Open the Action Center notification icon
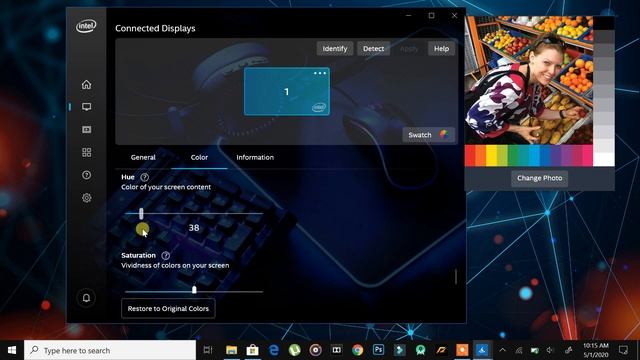This screenshot has height=360, width=640. 623,350
